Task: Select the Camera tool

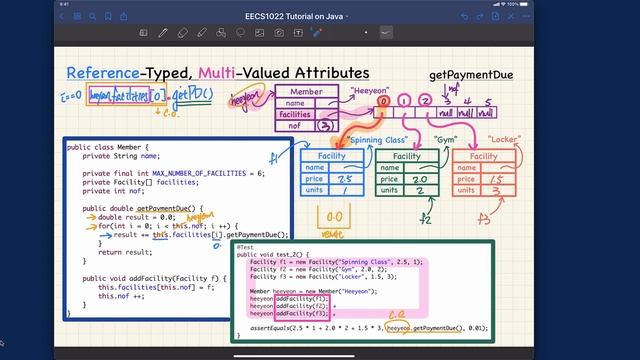Action: 279,33
